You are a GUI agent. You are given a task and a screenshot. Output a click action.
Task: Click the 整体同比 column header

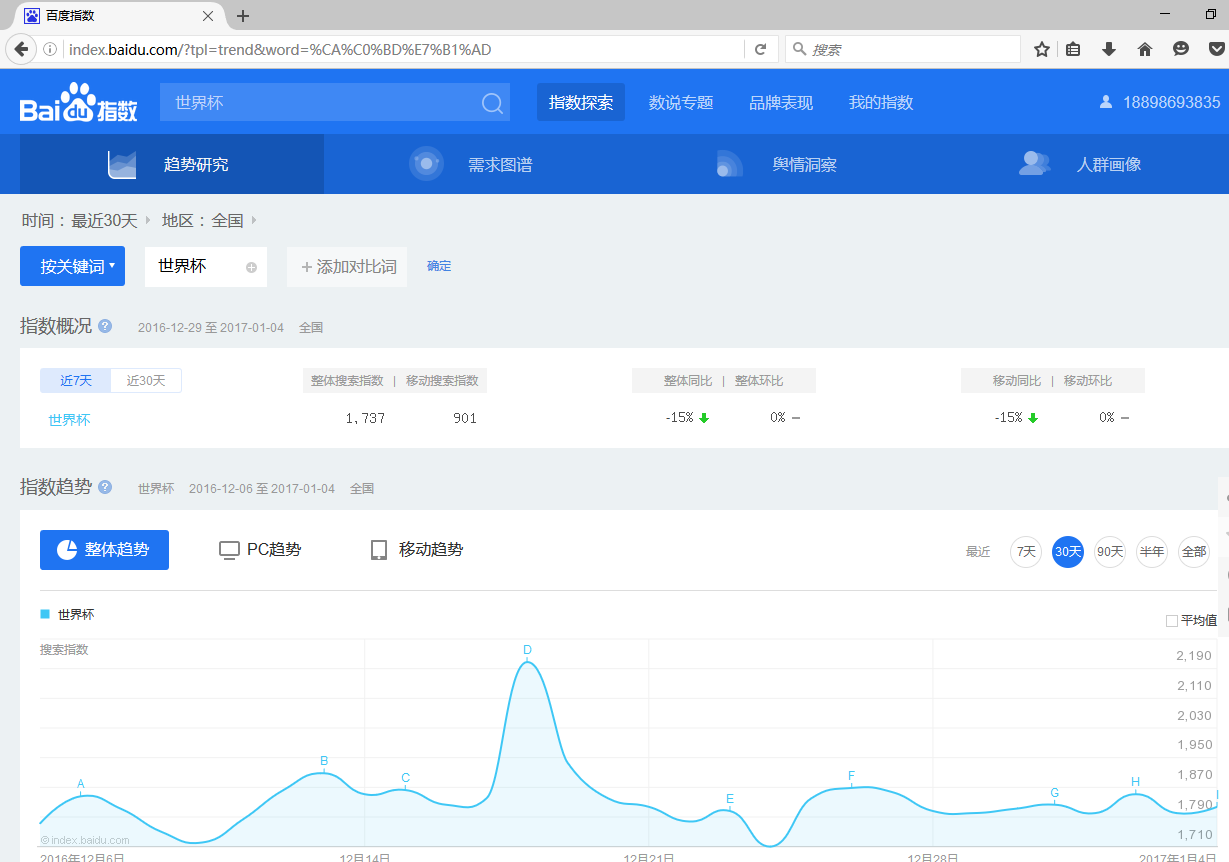(688, 381)
